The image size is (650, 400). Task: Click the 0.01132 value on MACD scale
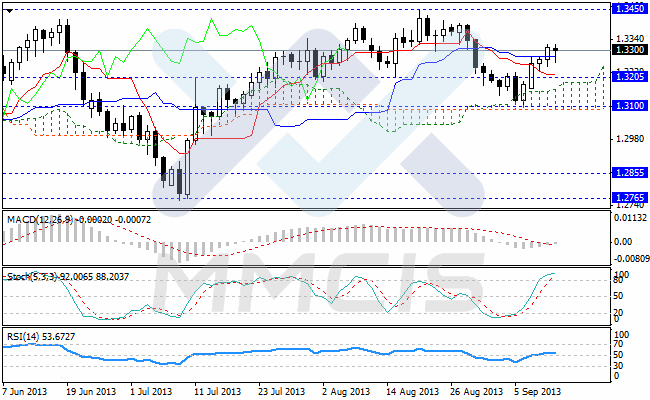pyautogui.click(x=629, y=216)
